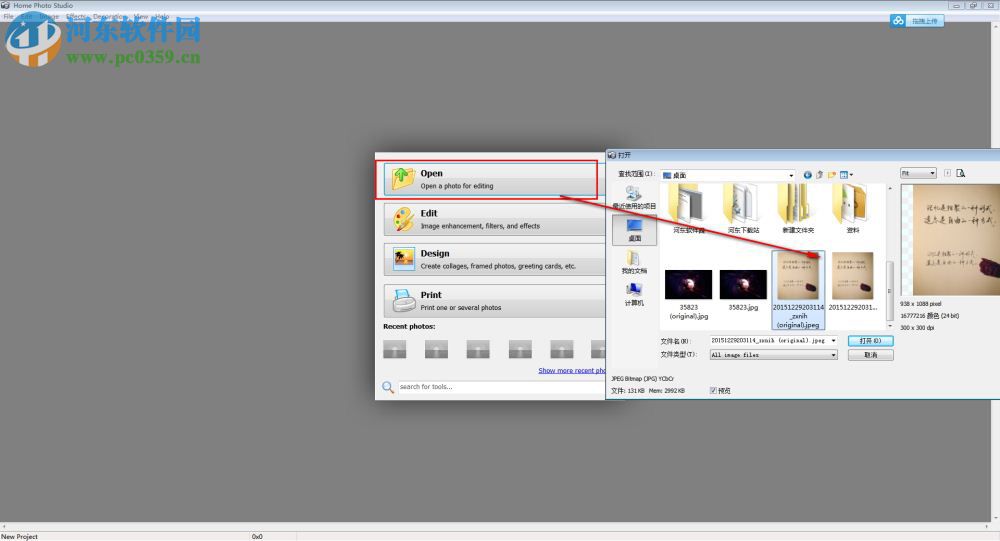This screenshot has width=1000, height=541.
Task: Open the Effects menu
Action: tap(76, 17)
